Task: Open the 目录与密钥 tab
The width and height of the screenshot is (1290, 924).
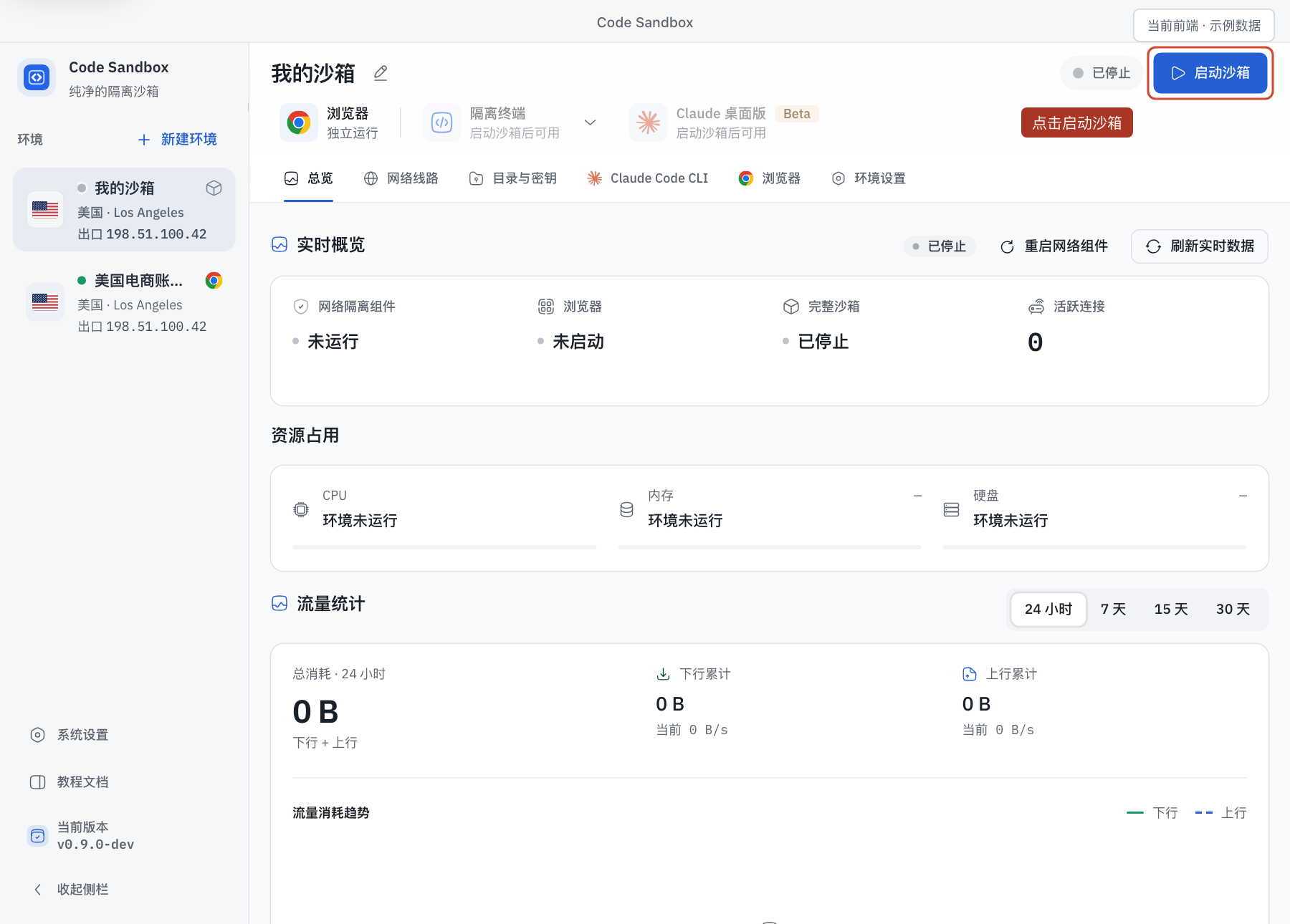Action: pos(513,178)
